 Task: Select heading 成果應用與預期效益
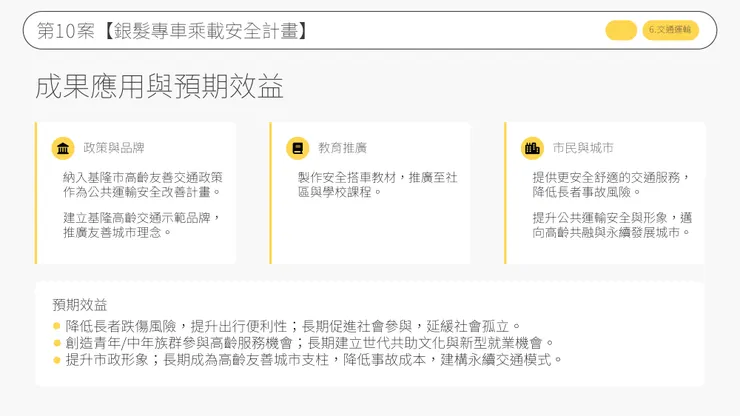pyautogui.click(x=160, y=86)
